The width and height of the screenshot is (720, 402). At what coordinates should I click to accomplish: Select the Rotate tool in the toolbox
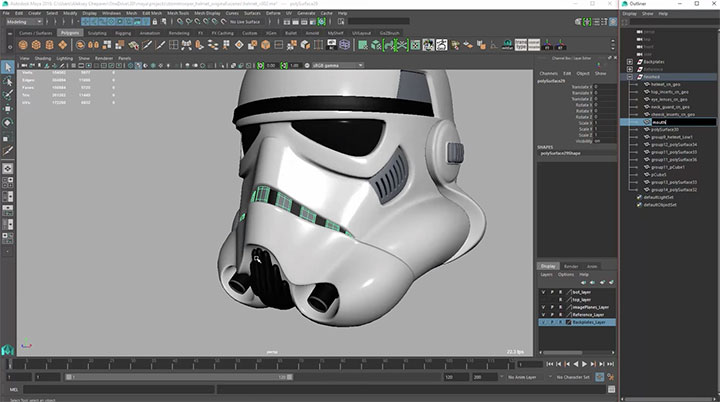tap(7, 123)
